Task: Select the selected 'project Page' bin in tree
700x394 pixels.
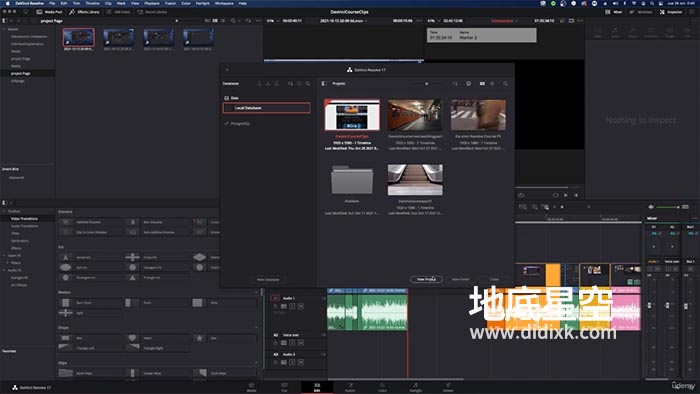Action: click(21, 73)
